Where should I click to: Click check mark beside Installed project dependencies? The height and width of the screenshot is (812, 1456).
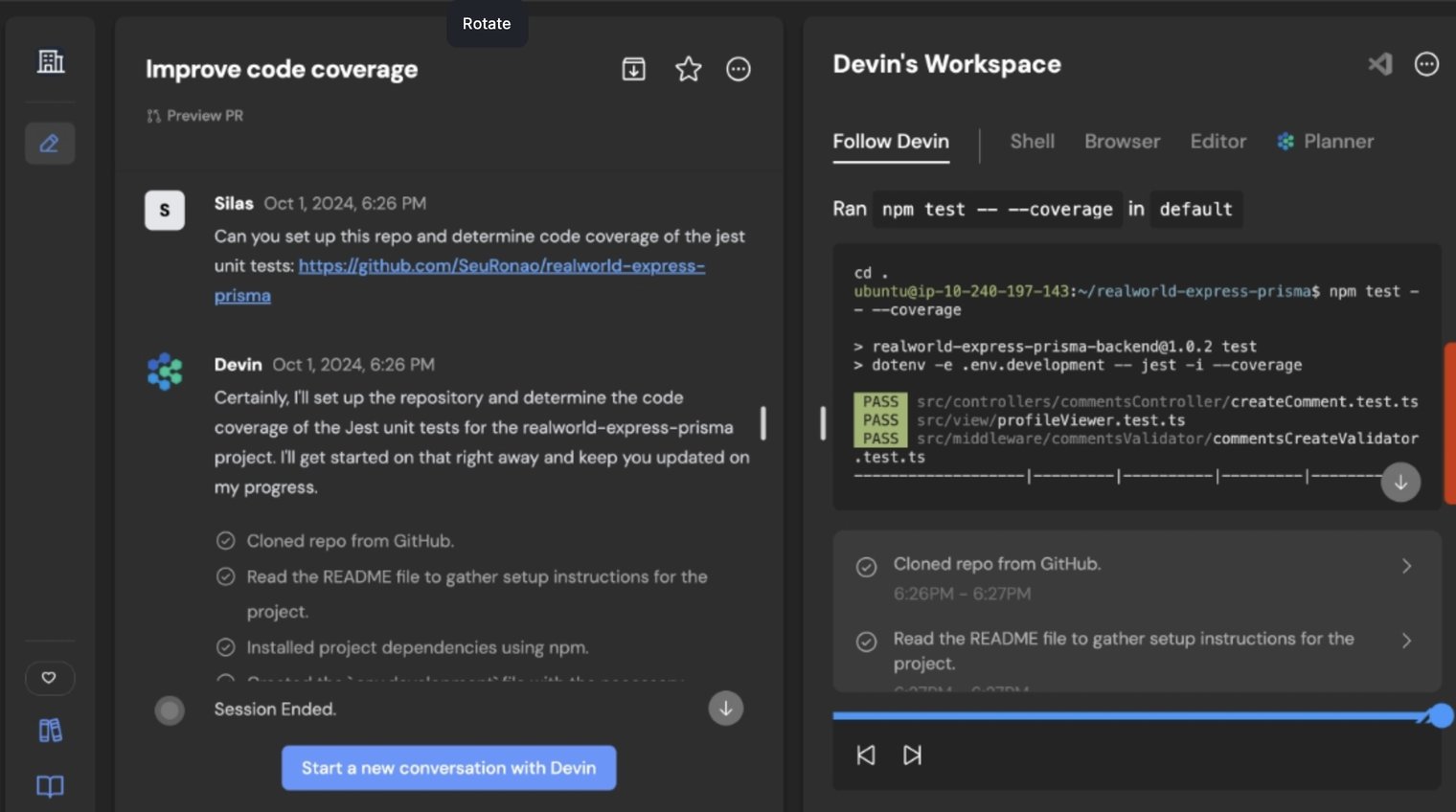226,647
